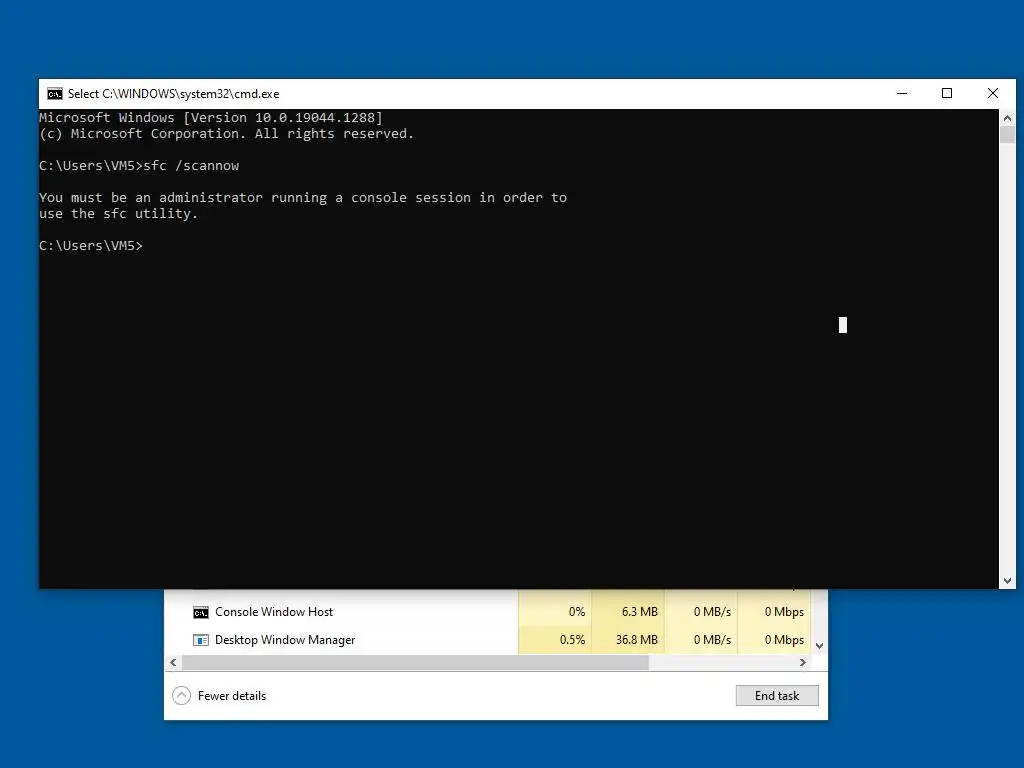Click the Desktop Window Manager icon
1024x768 pixels.
200,640
